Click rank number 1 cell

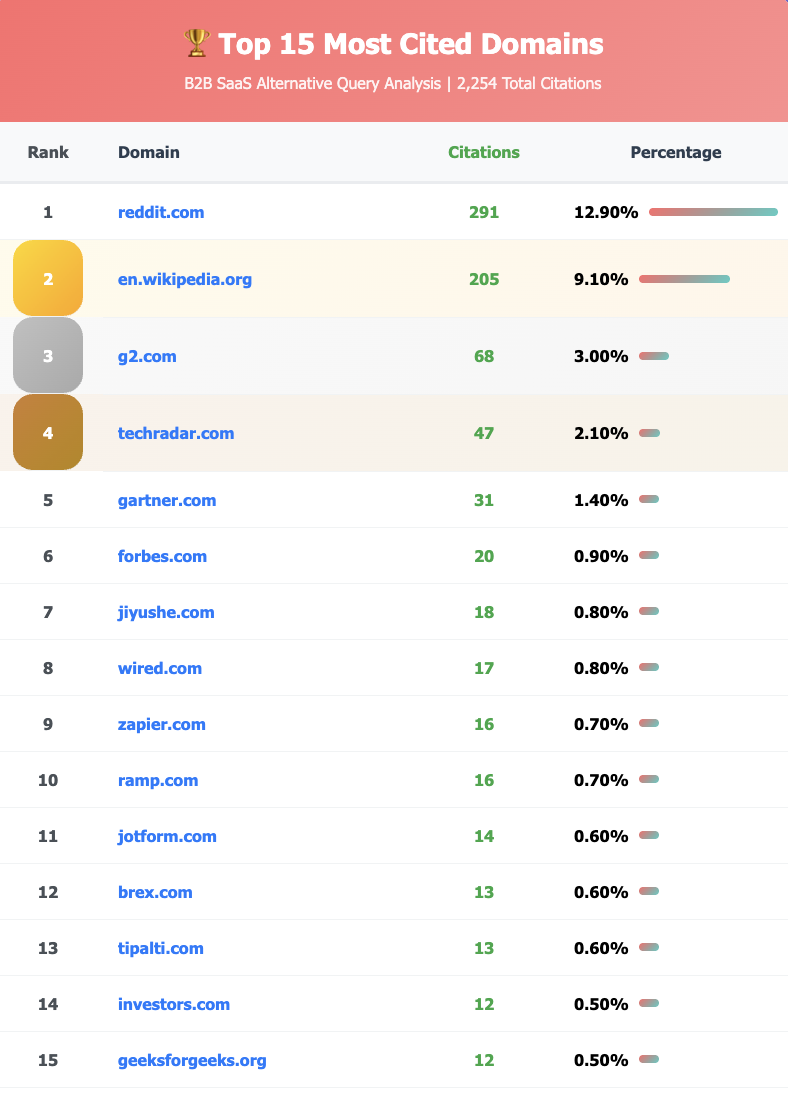tap(48, 212)
